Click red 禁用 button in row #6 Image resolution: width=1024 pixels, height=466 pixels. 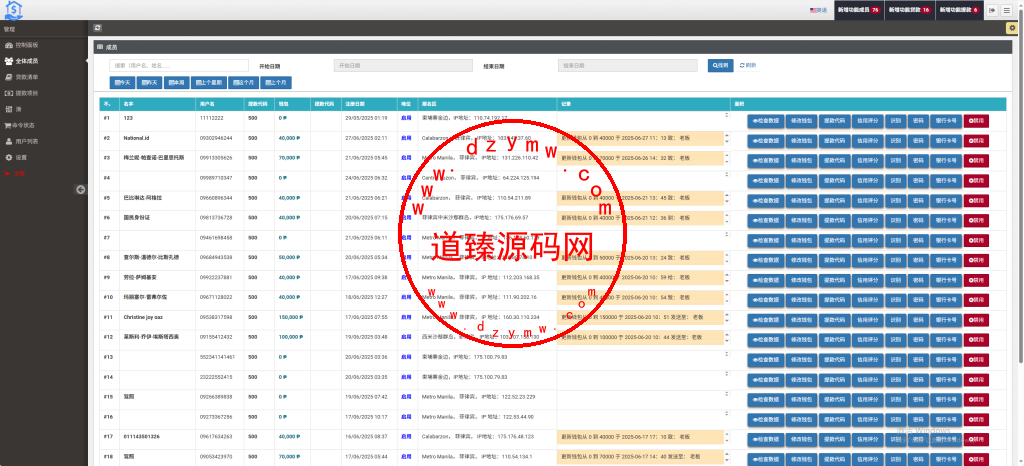point(976,221)
